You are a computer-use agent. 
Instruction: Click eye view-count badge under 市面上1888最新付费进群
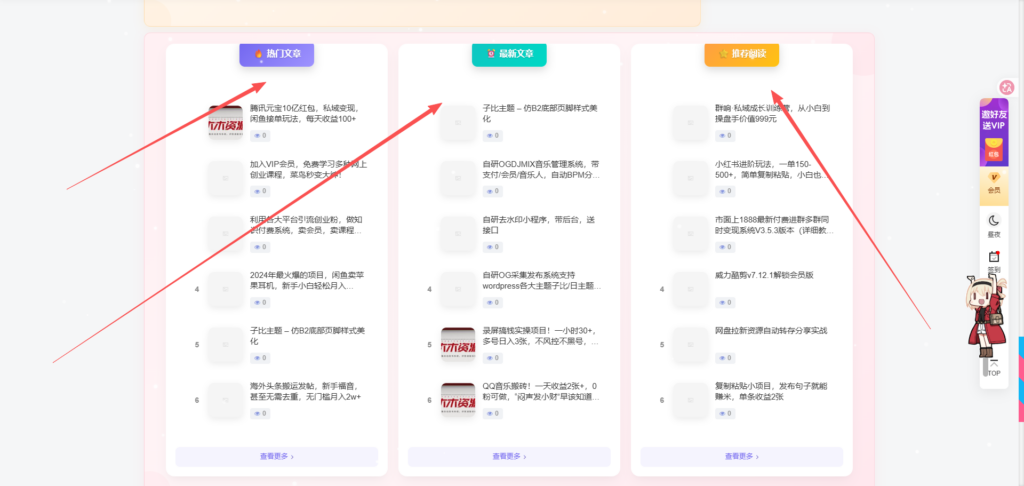point(725,247)
